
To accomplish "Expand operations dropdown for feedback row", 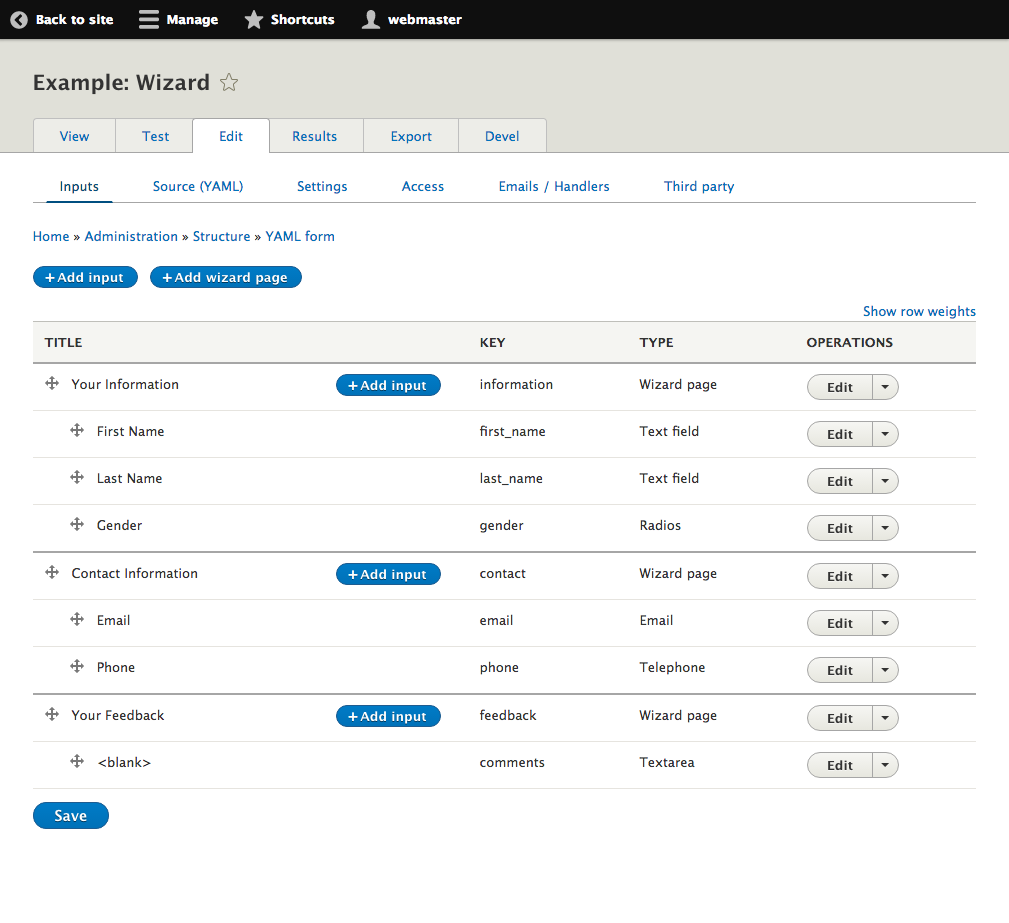I will (885, 718).
